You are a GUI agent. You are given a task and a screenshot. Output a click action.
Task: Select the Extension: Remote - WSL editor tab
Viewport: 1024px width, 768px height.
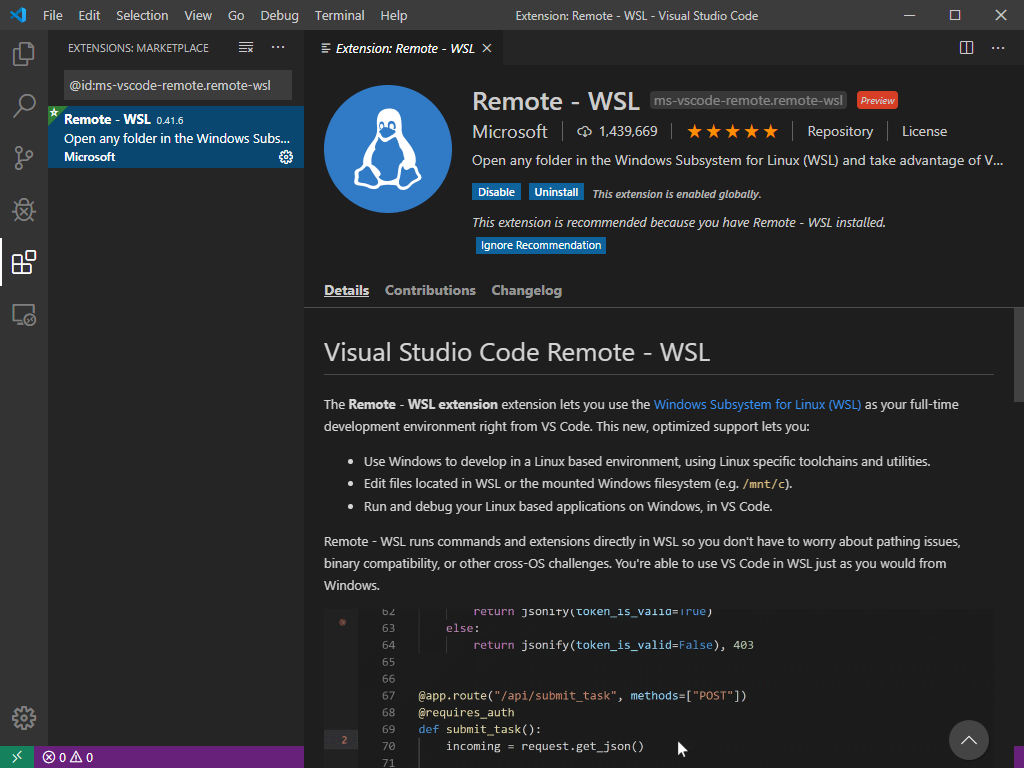tap(404, 48)
